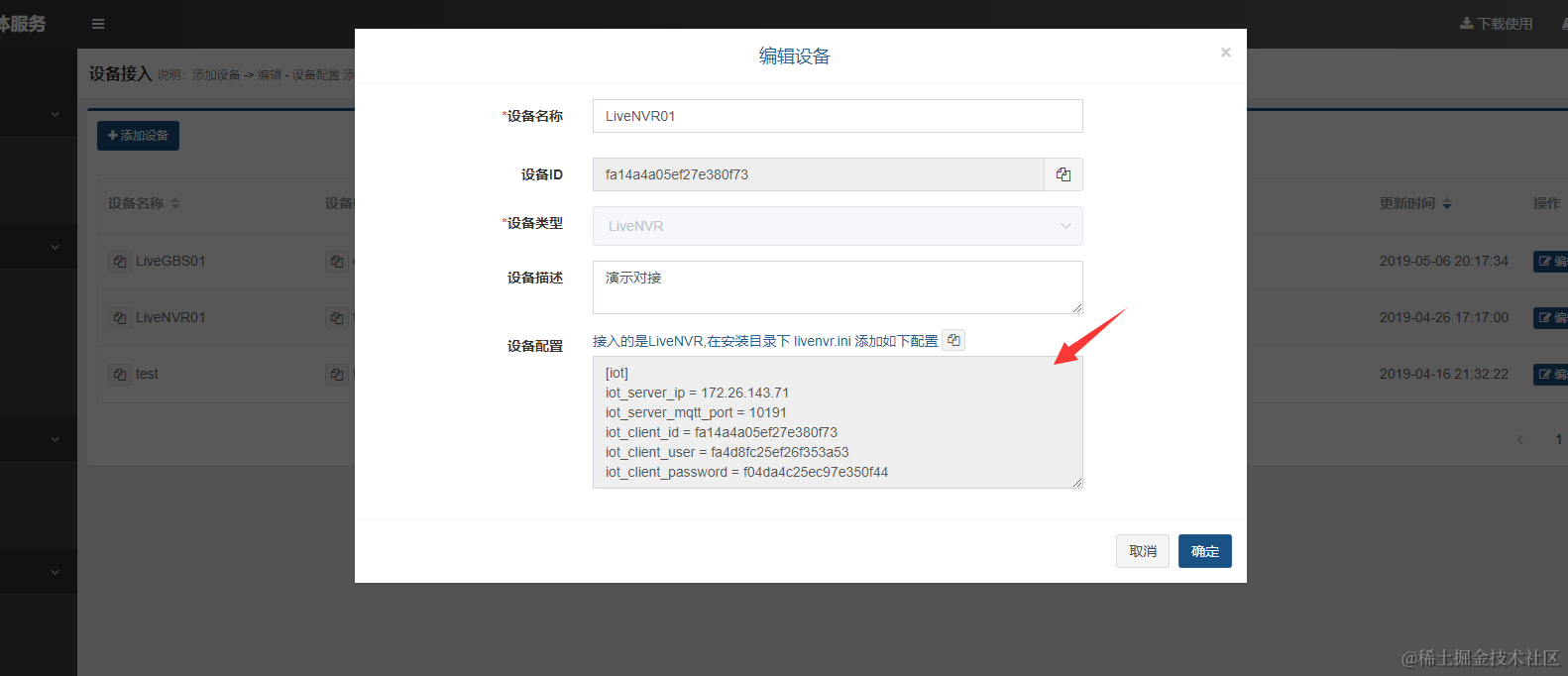The width and height of the screenshot is (1568, 676).
Task: Copy device ID icon in LiveNVR01 row
Action: [x=337, y=318]
